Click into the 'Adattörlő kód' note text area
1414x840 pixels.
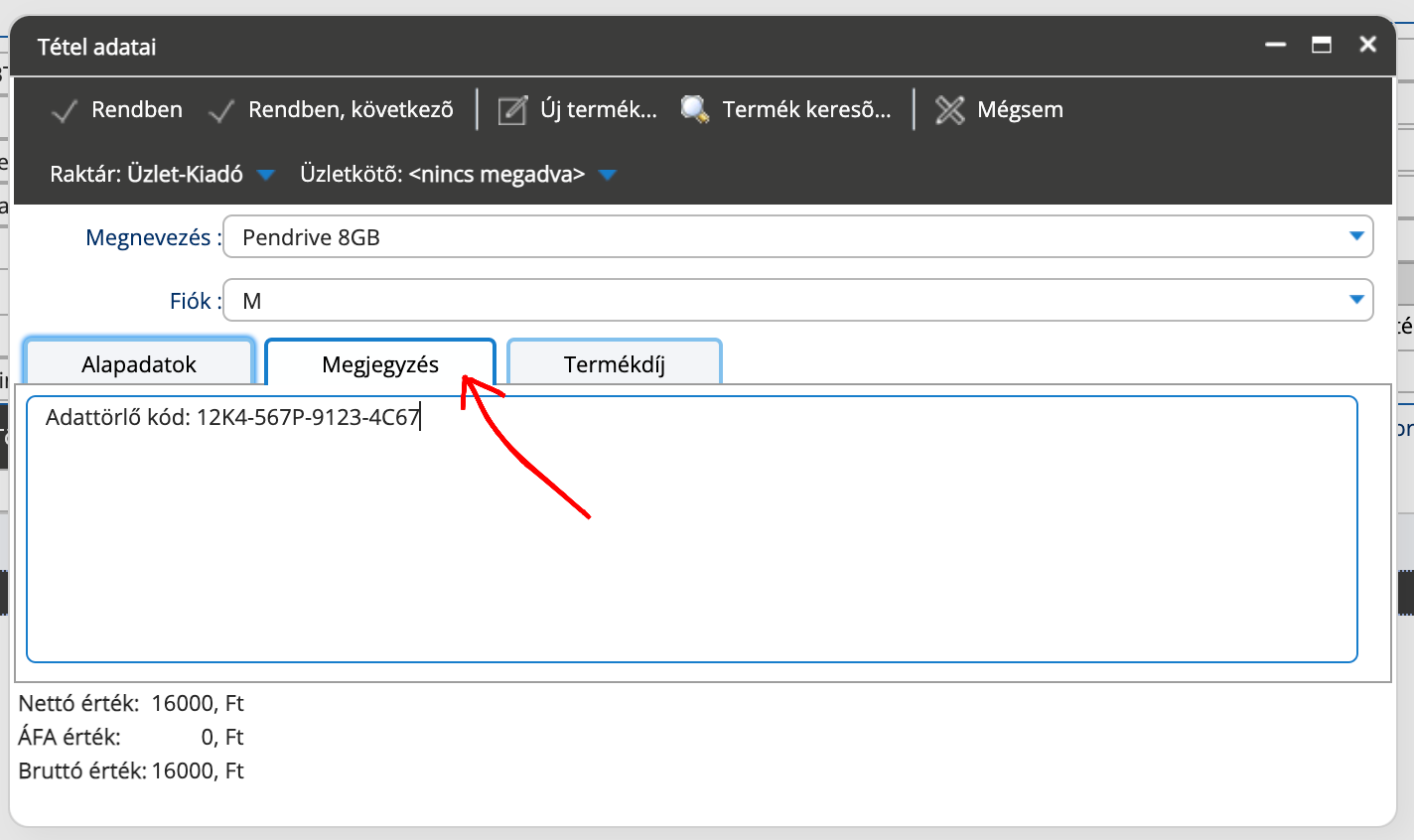(x=691, y=536)
